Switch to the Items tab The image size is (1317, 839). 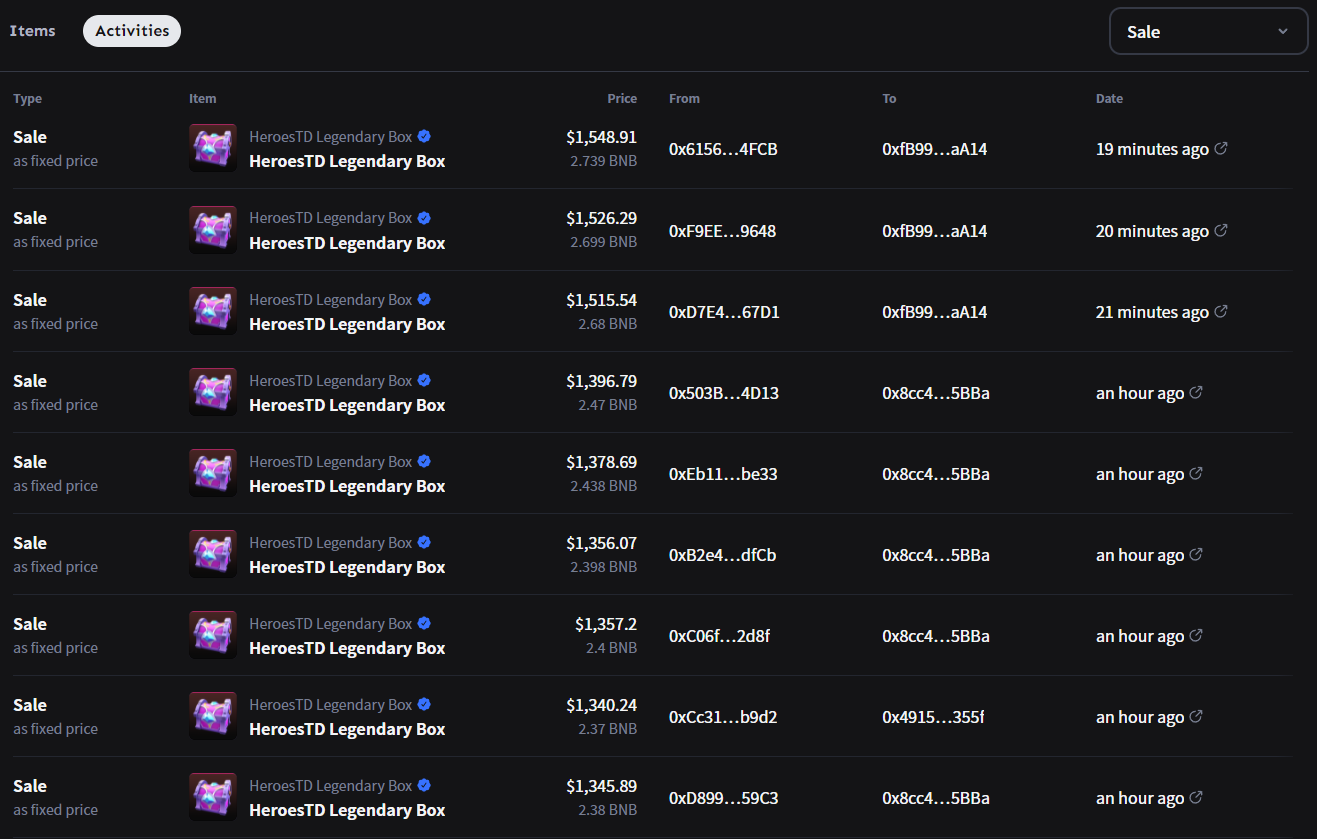pos(33,31)
